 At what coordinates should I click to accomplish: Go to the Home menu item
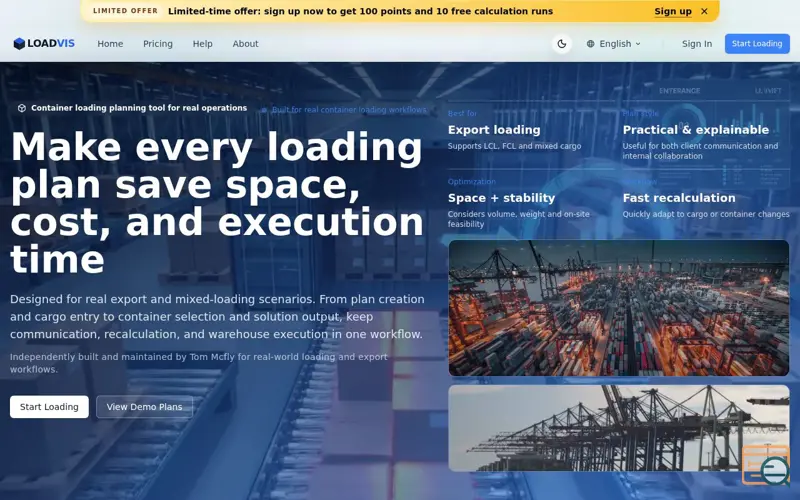110,44
